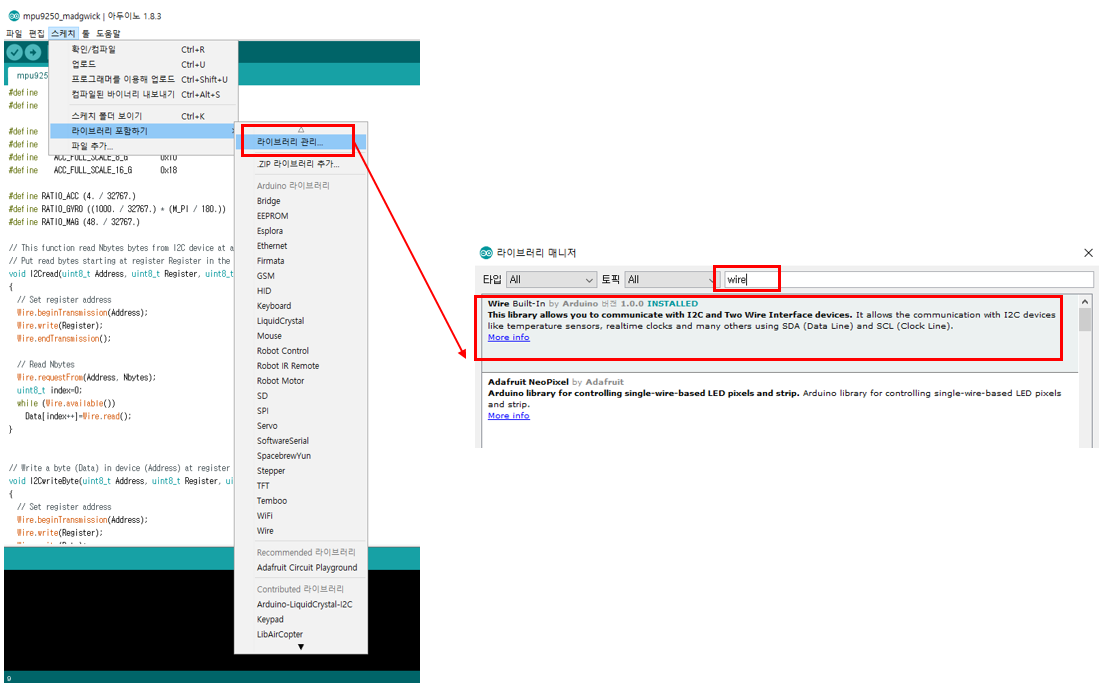The width and height of the screenshot is (1107, 695).
Task: Click submenu scroll-down arrow at bottom
Action: [301, 647]
